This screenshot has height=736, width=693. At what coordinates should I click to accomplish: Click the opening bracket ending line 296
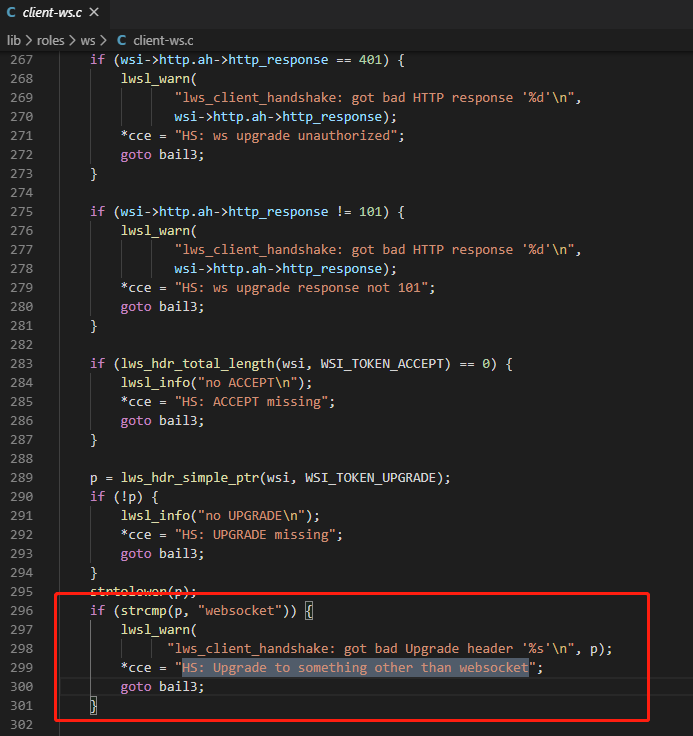point(309,611)
